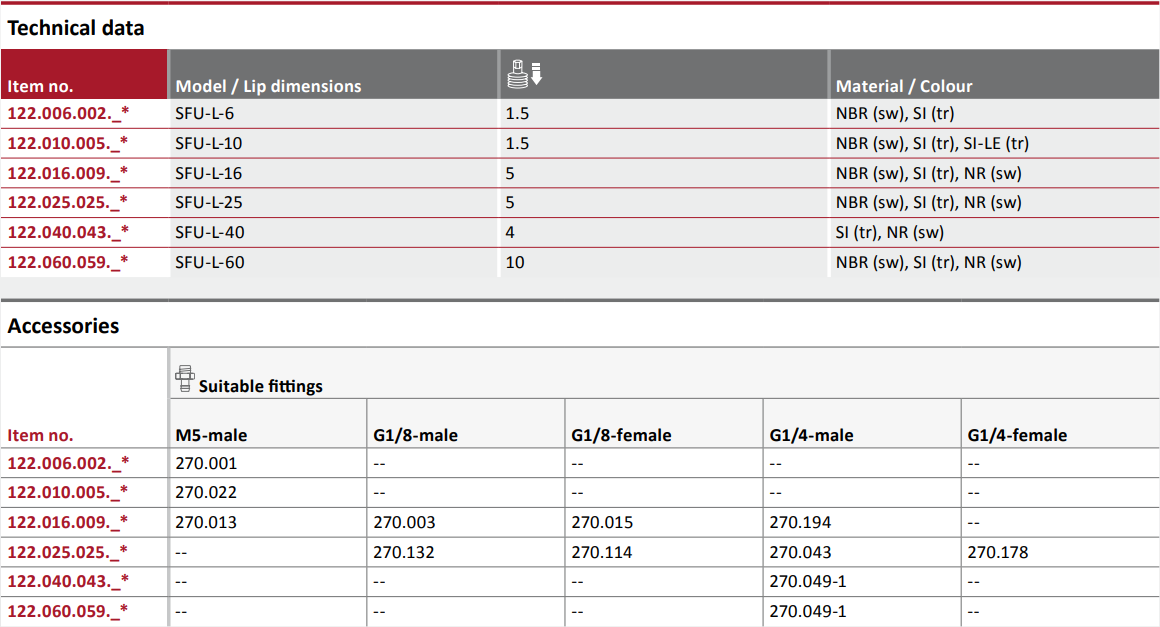Select model SFU-L-10

(209, 143)
